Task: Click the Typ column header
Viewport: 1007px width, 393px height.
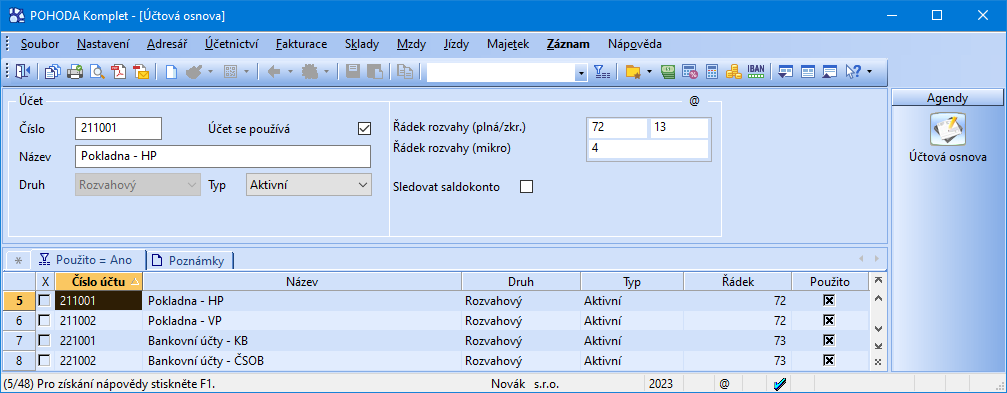Action: click(x=632, y=281)
